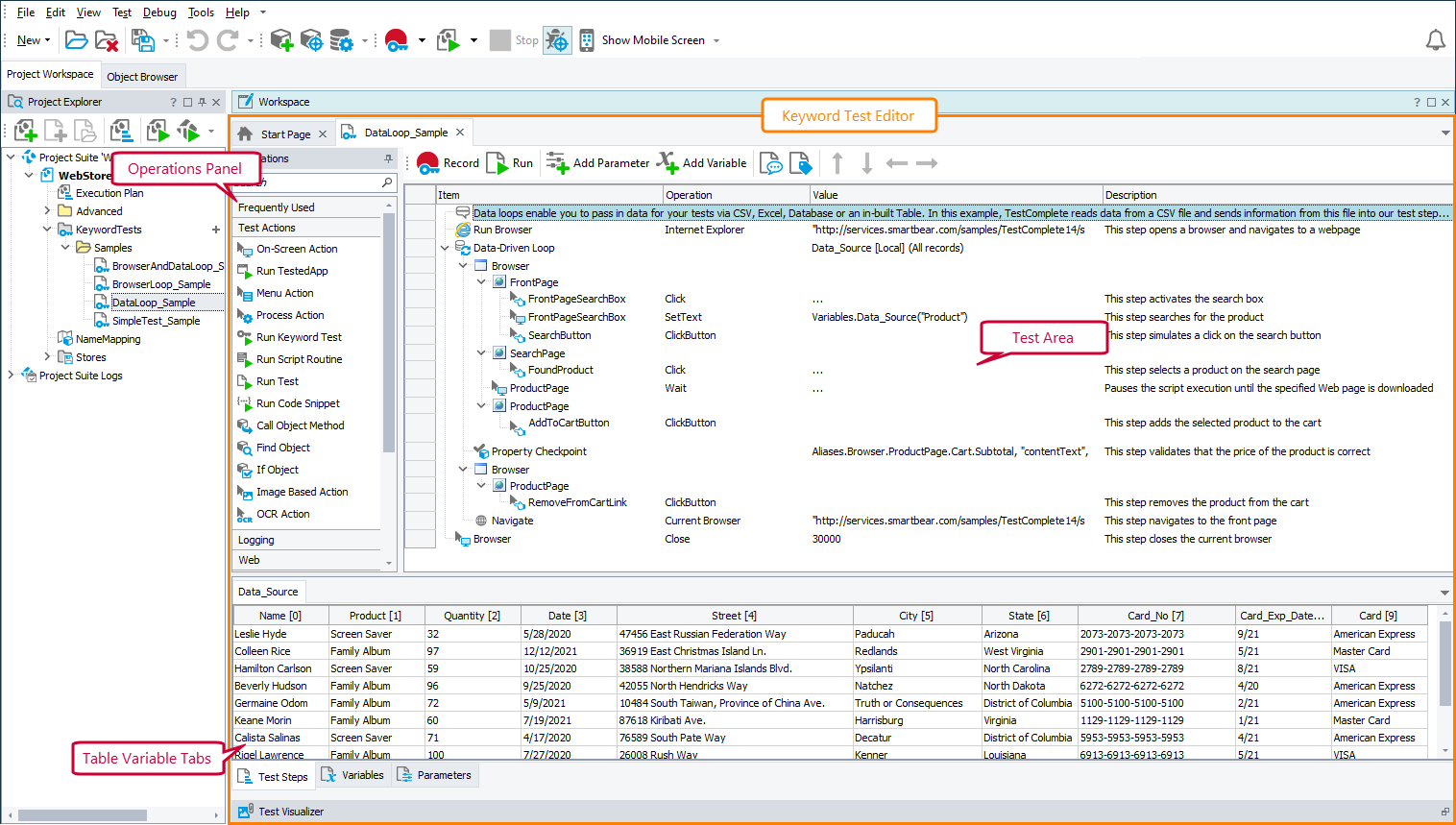Viewport: 1456px width, 825px height.
Task: Toggle Show Mobile Screen view
Action: click(x=587, y=39)
